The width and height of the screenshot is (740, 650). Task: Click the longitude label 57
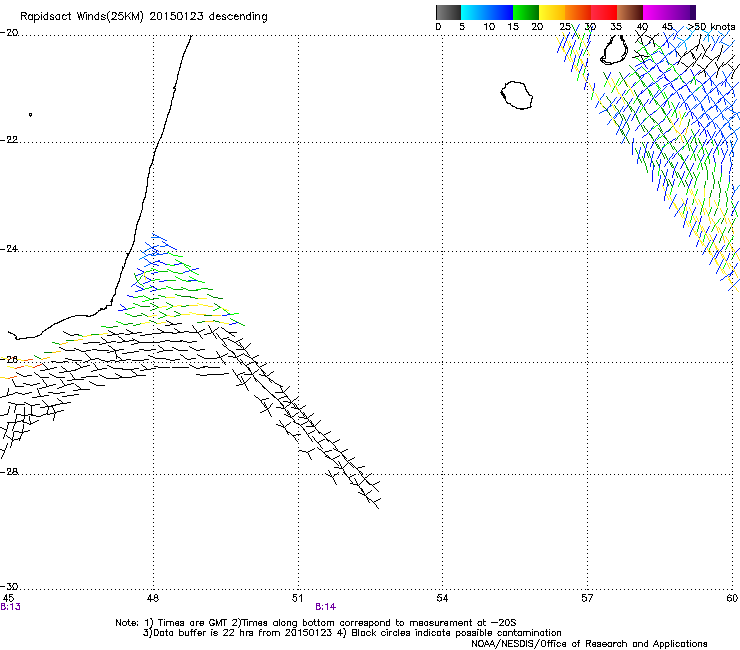pos(587,598)
